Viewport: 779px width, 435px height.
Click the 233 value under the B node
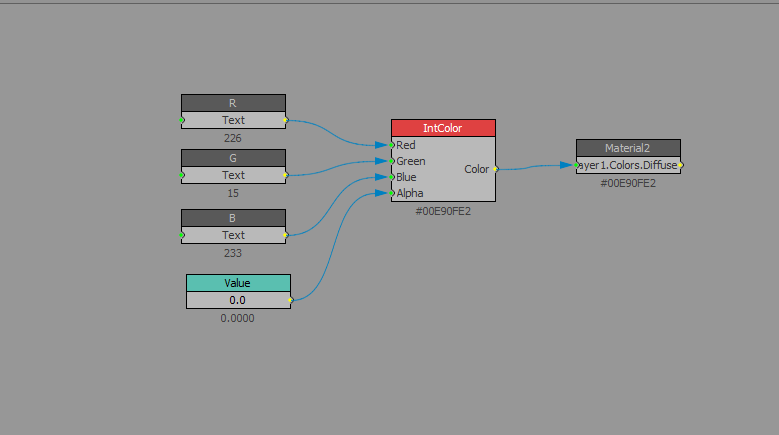tap(233, 253)
